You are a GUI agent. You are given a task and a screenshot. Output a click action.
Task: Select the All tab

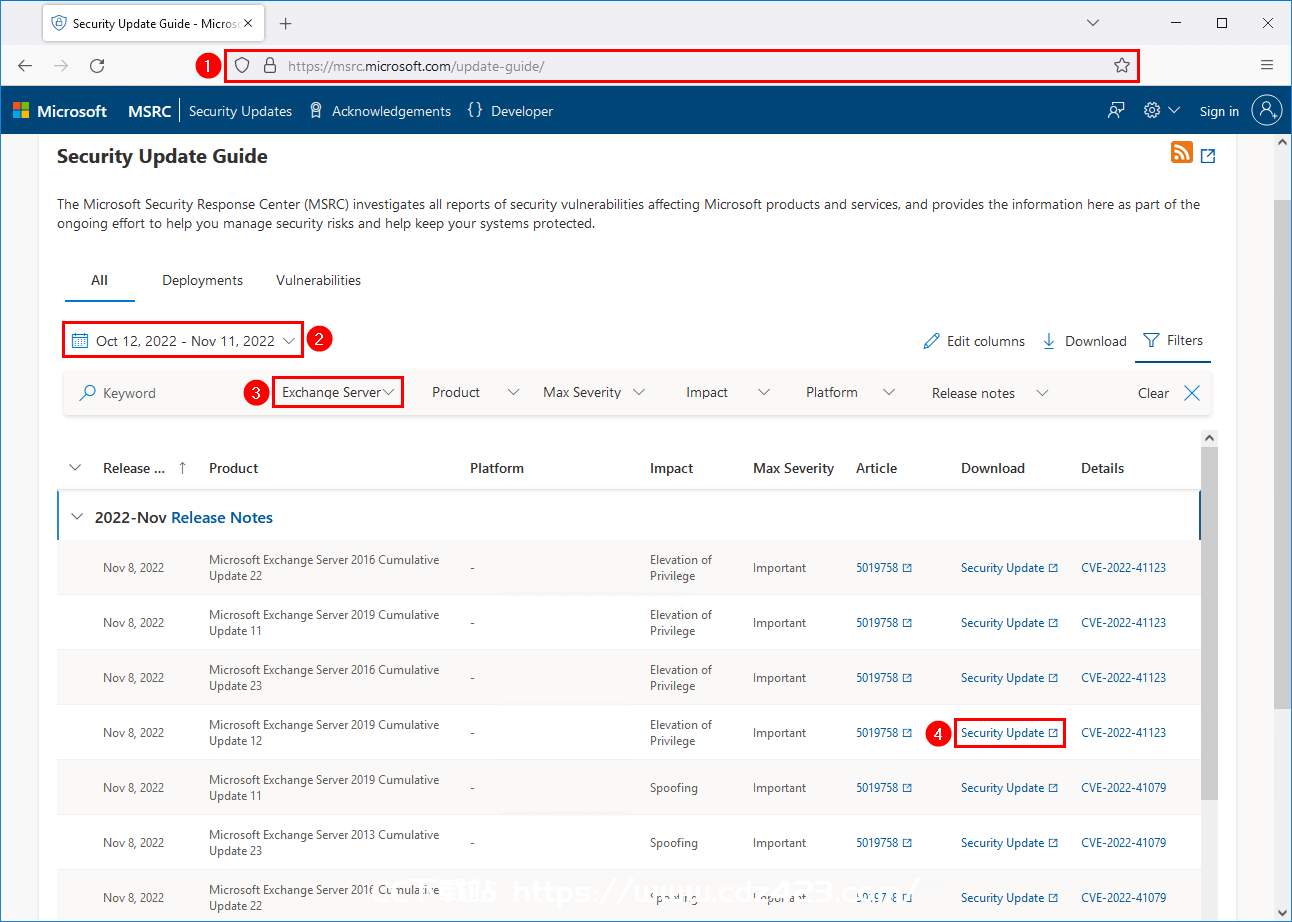click(99, 281)
